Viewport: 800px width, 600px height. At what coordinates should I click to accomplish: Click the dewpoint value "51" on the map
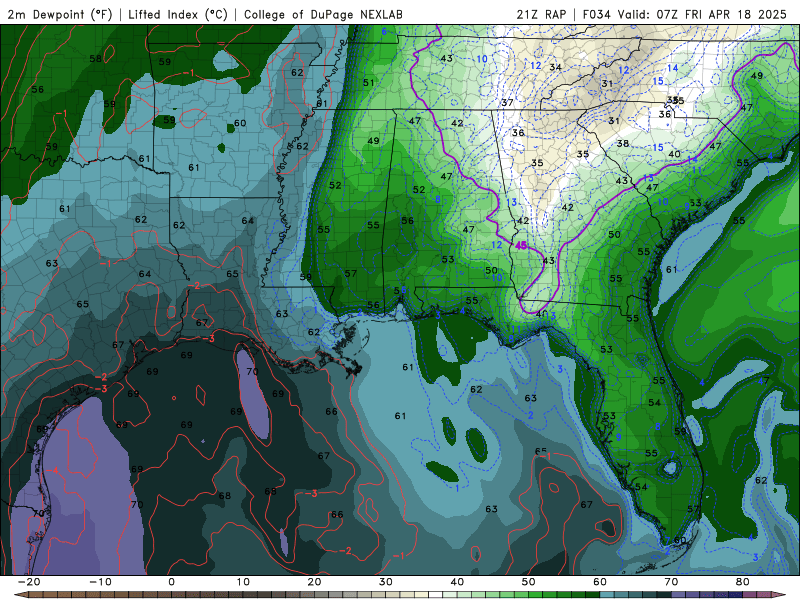tap(368, 82)
